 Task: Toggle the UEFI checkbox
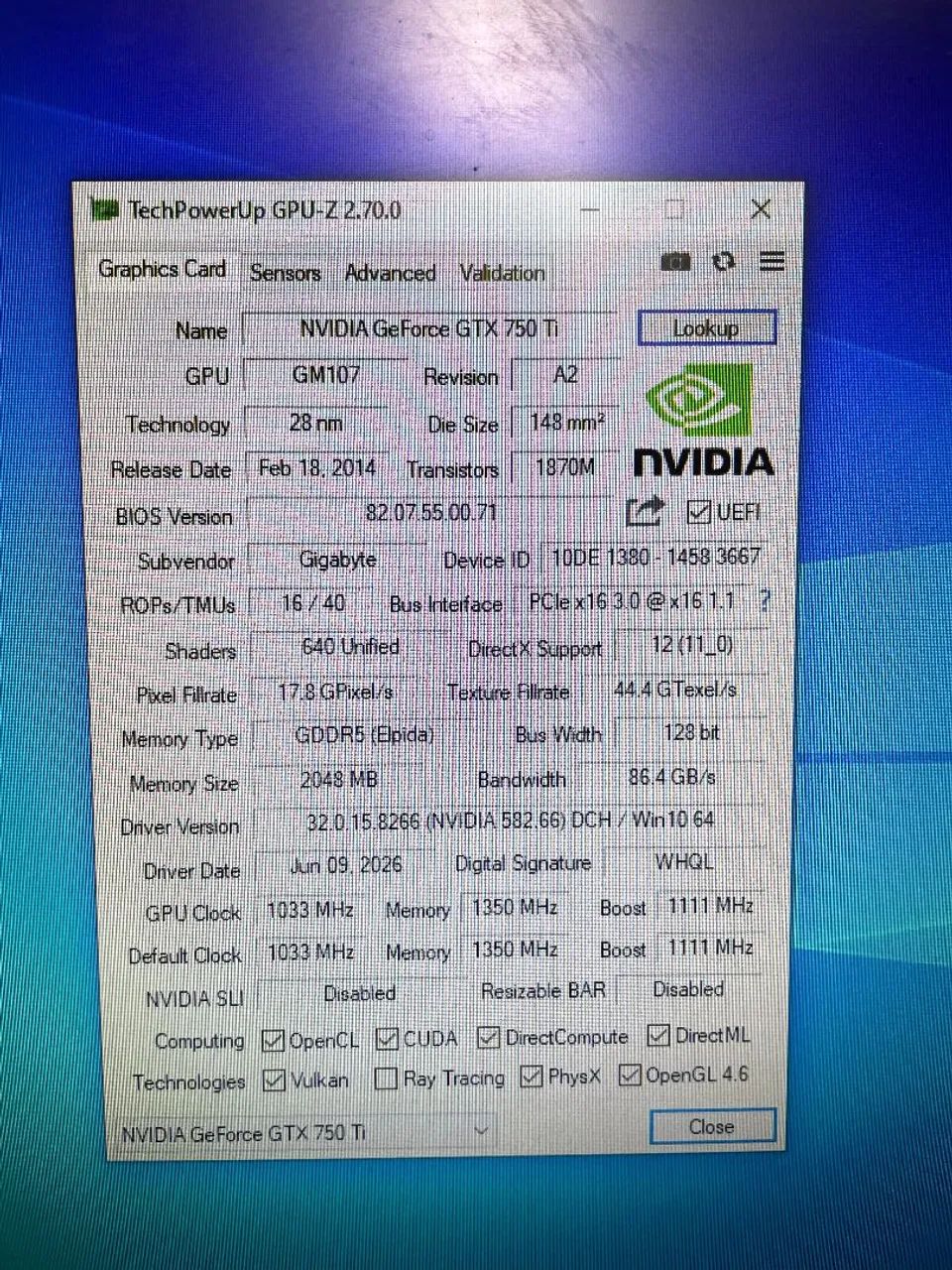[698, 511]
